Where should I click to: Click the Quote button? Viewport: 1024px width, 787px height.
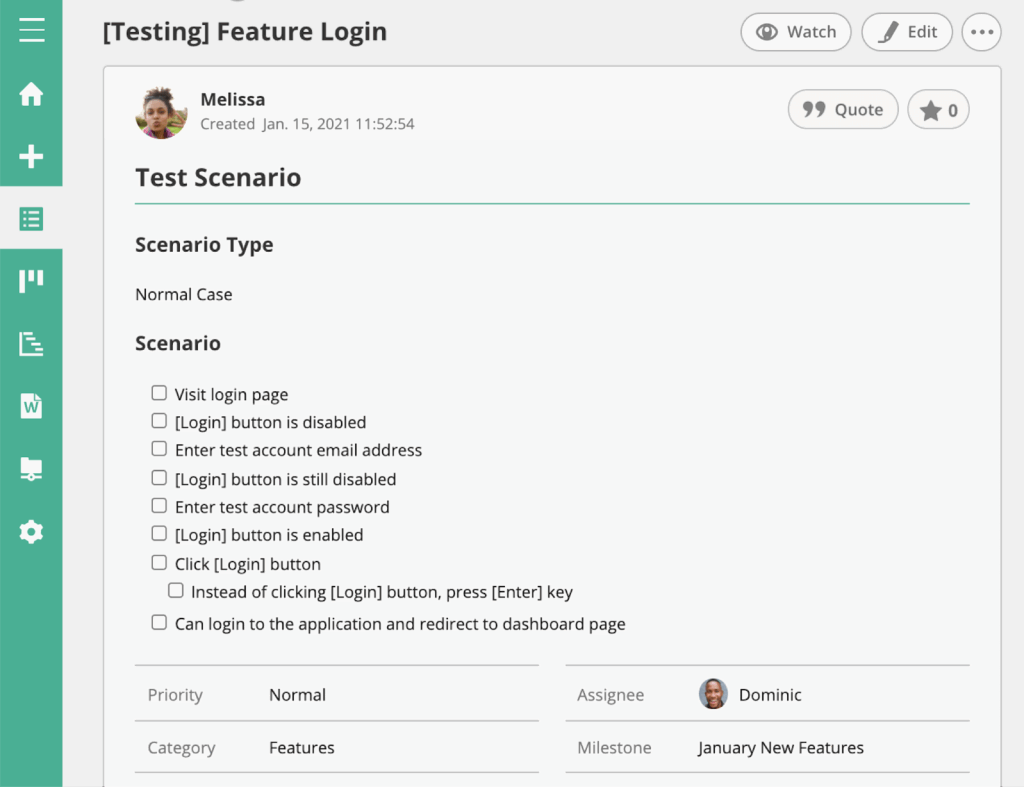tap(843, 110)
